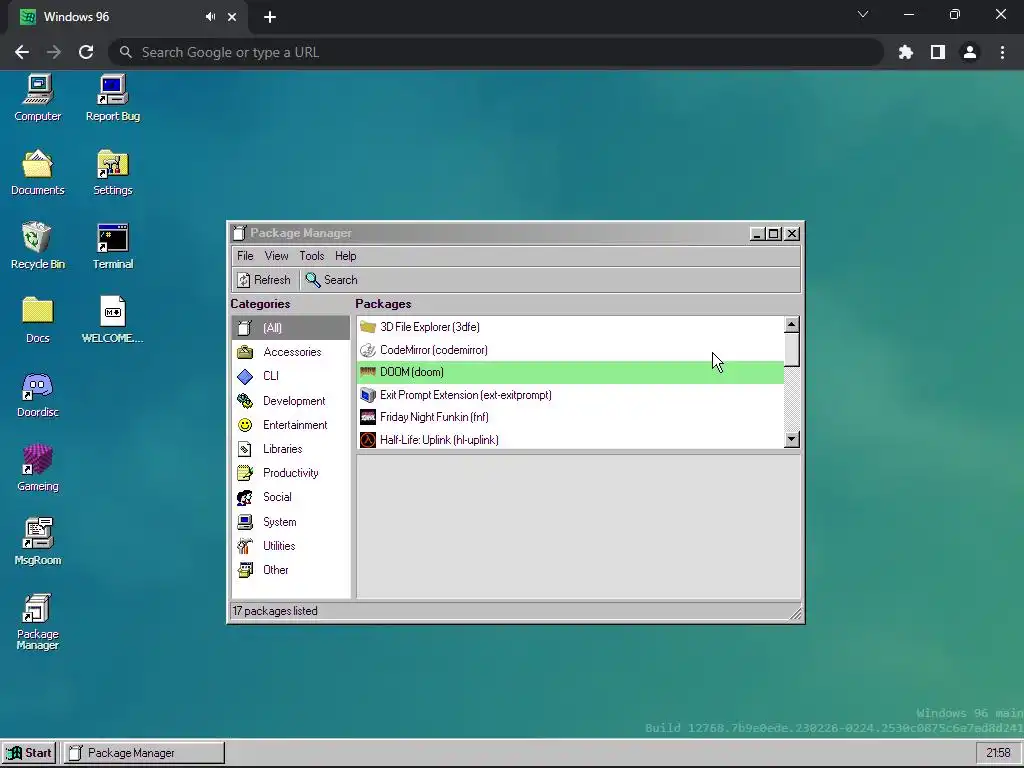Open the tab search dropdown chevron
Viewport: 1024px width, 768px height.
coord(863,14)
